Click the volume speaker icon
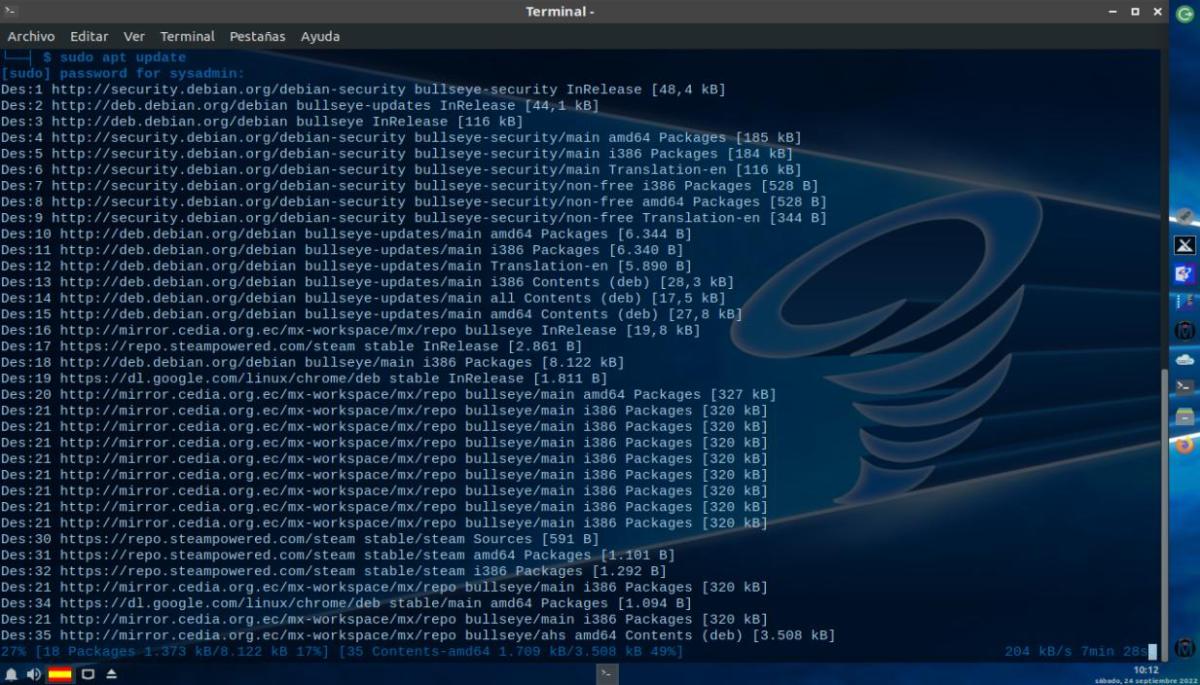 click(34, 675)
